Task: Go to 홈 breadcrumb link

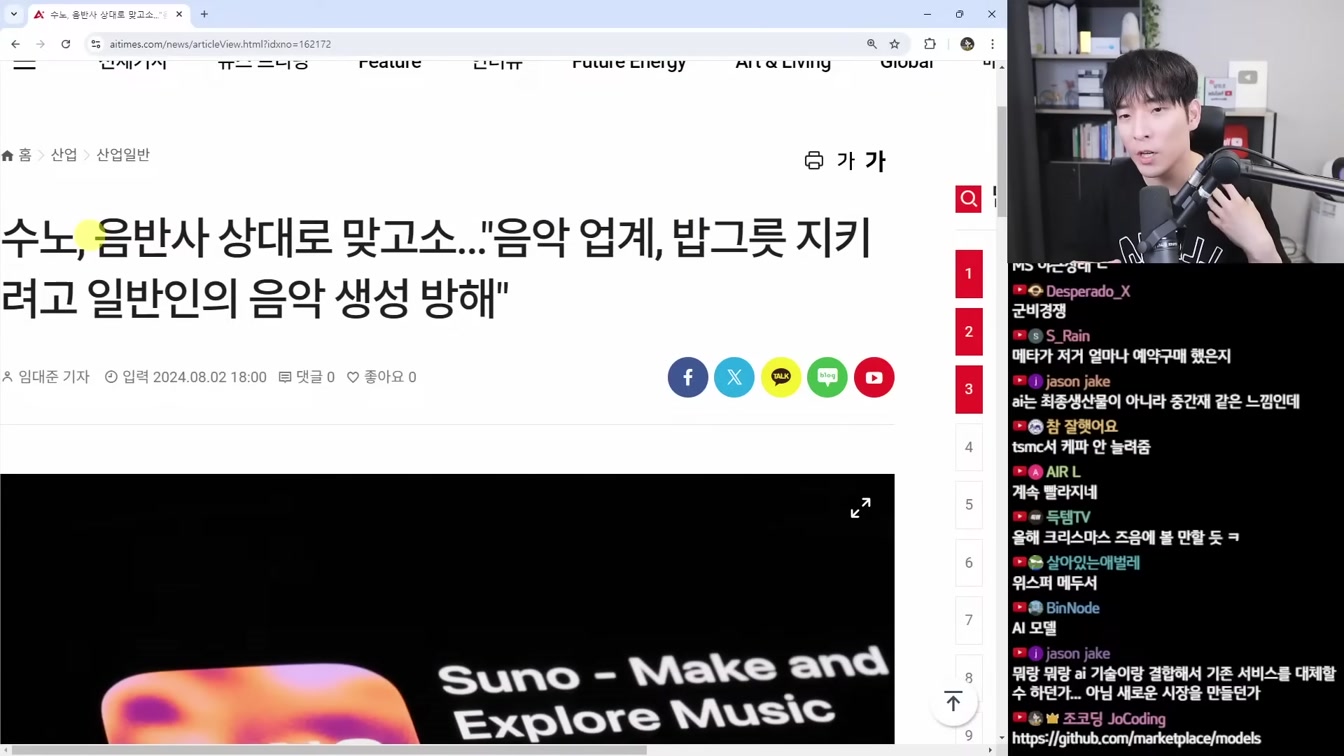Action: point(17,155)
